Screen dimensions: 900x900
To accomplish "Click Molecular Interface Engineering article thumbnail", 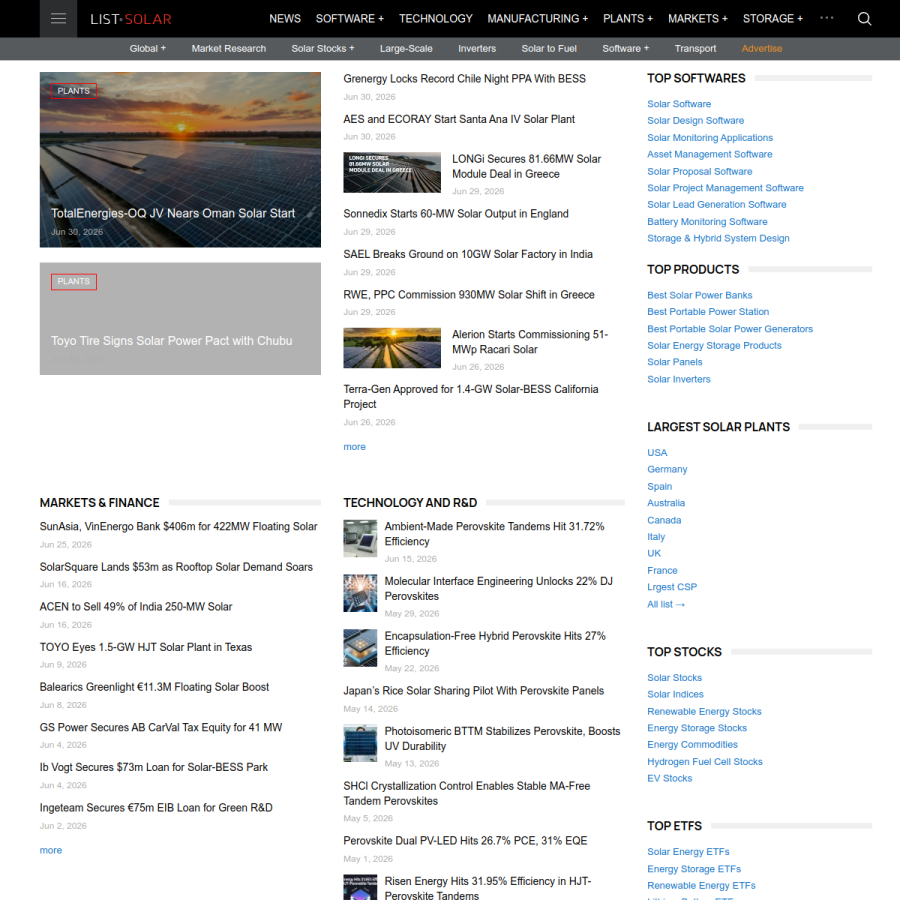I will pyautogui.click(x=360, y=593).
